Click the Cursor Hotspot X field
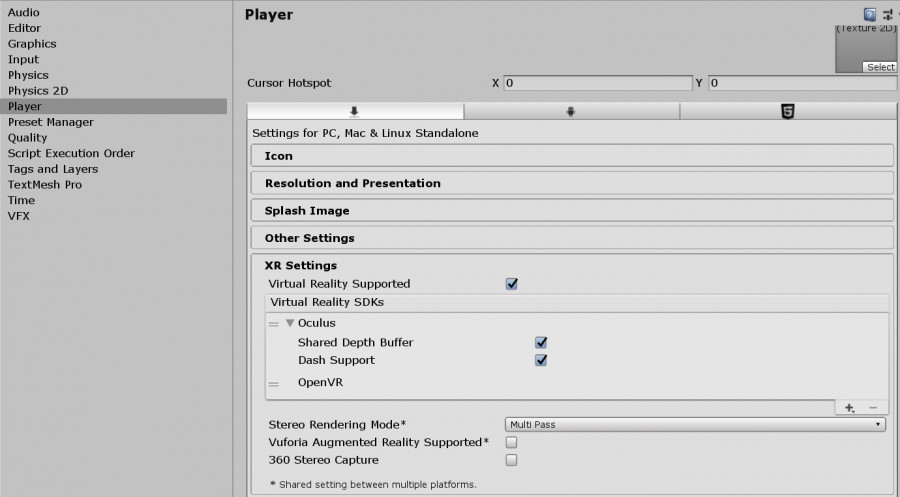 [598, 83]
